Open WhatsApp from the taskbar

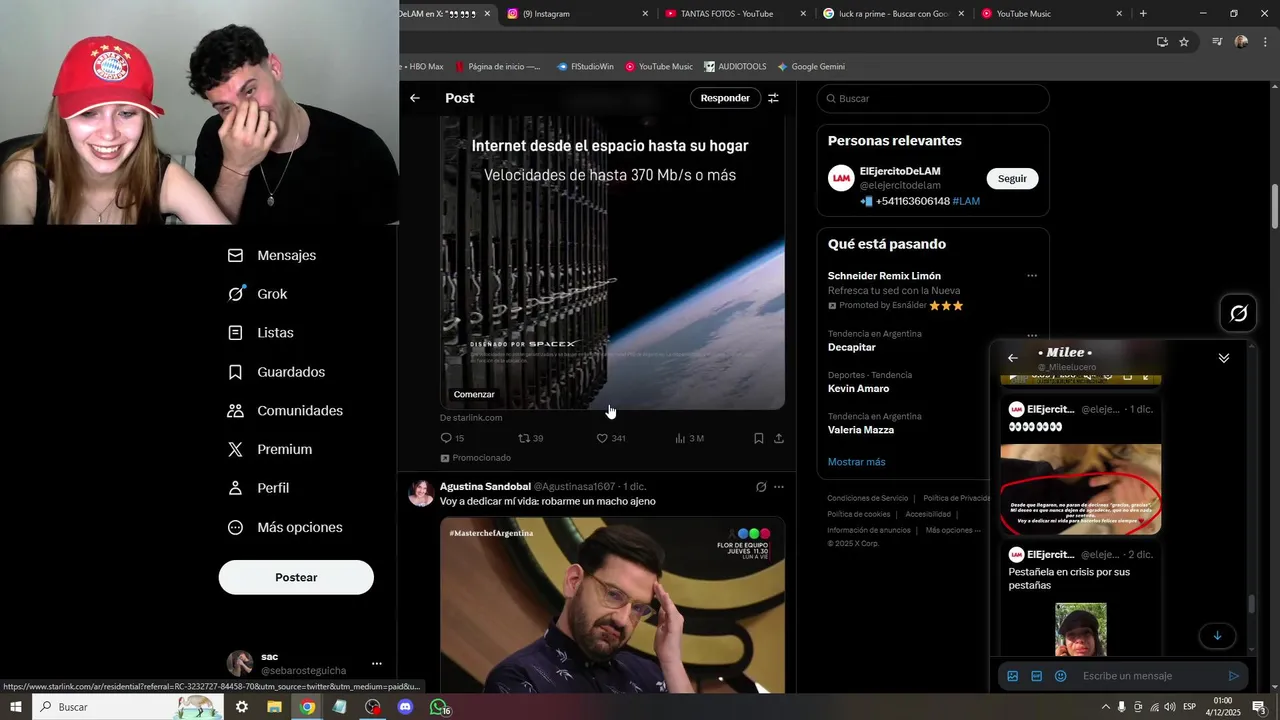point(438,707)
